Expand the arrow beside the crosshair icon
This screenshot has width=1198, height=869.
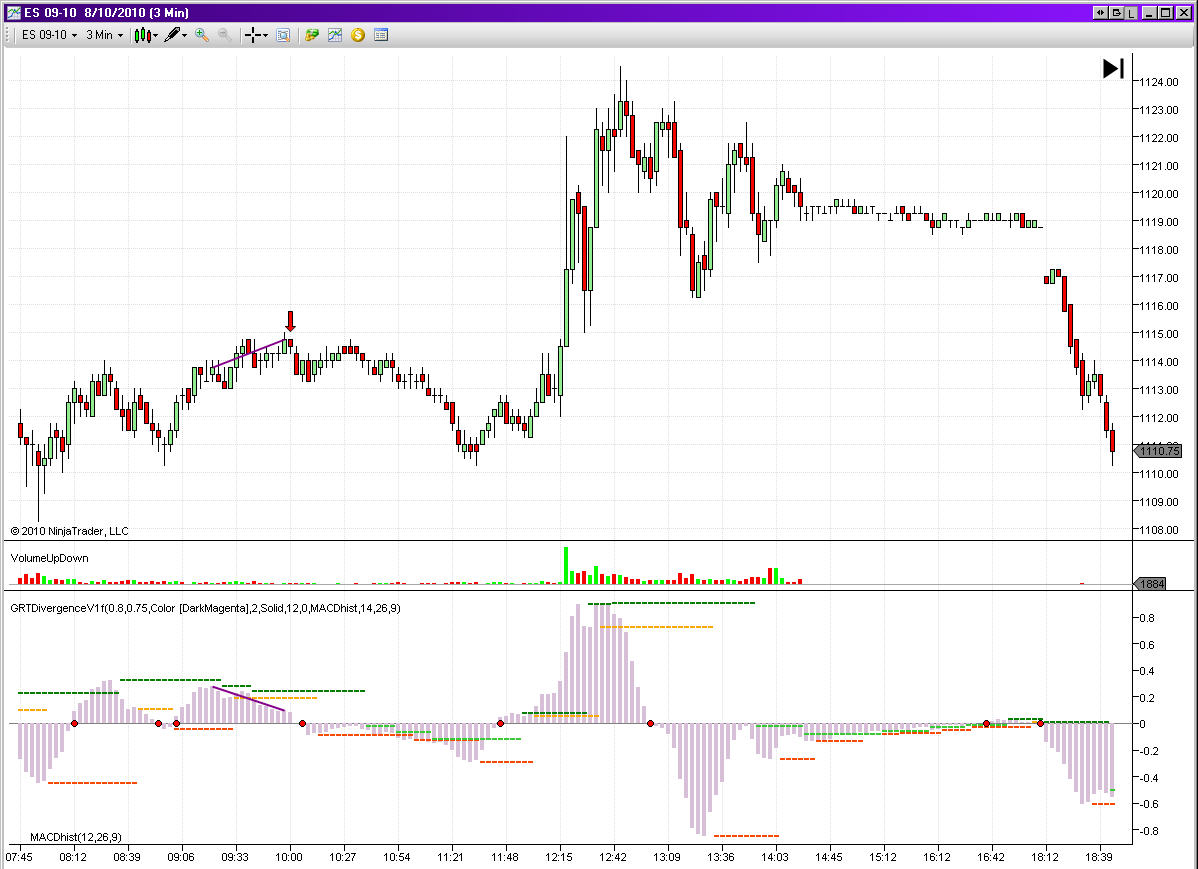265,36
